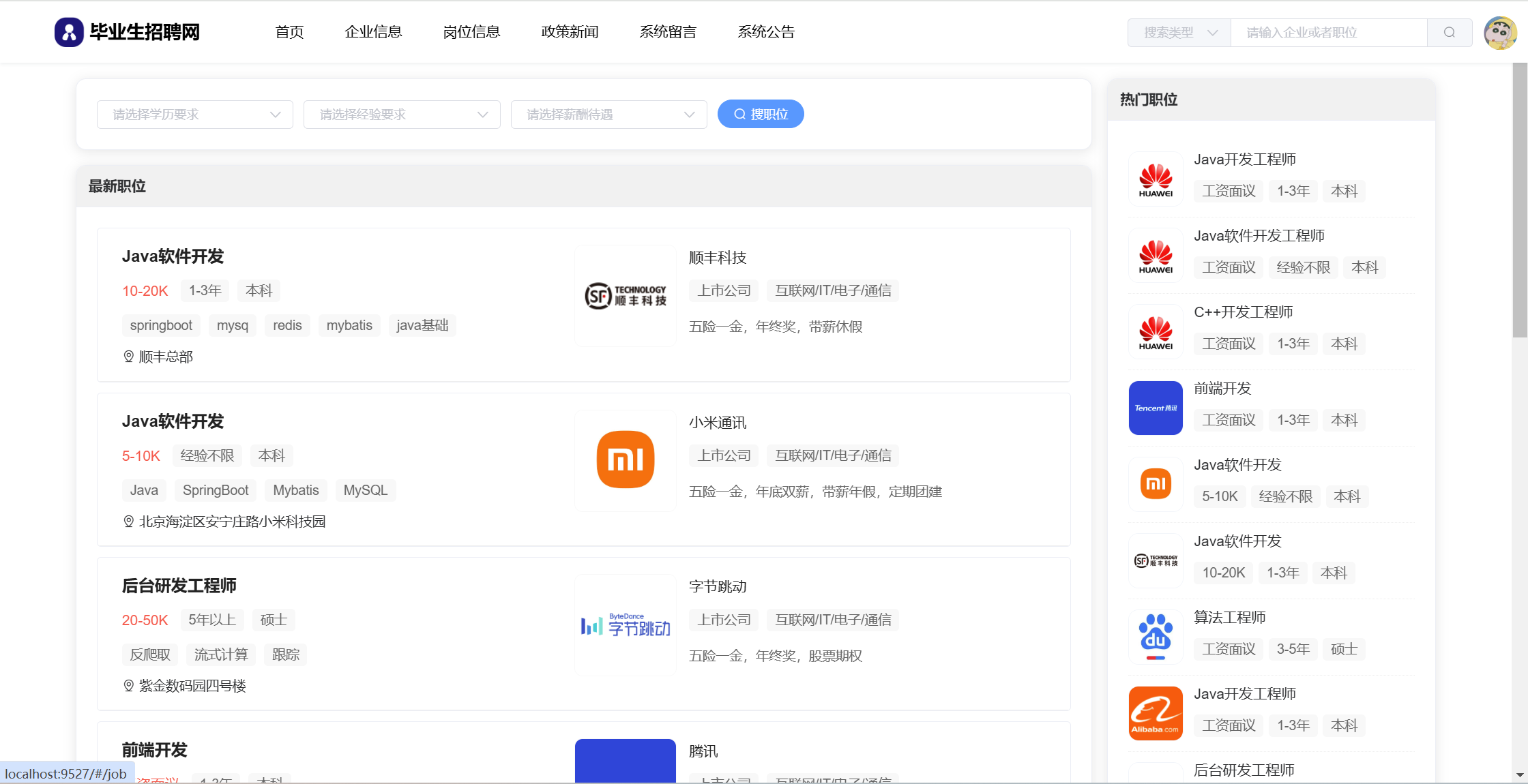The image size is (1528, 784).
Task: Click Huawei logo next to C++开发工程师
Action: [x=1156, y=331]
